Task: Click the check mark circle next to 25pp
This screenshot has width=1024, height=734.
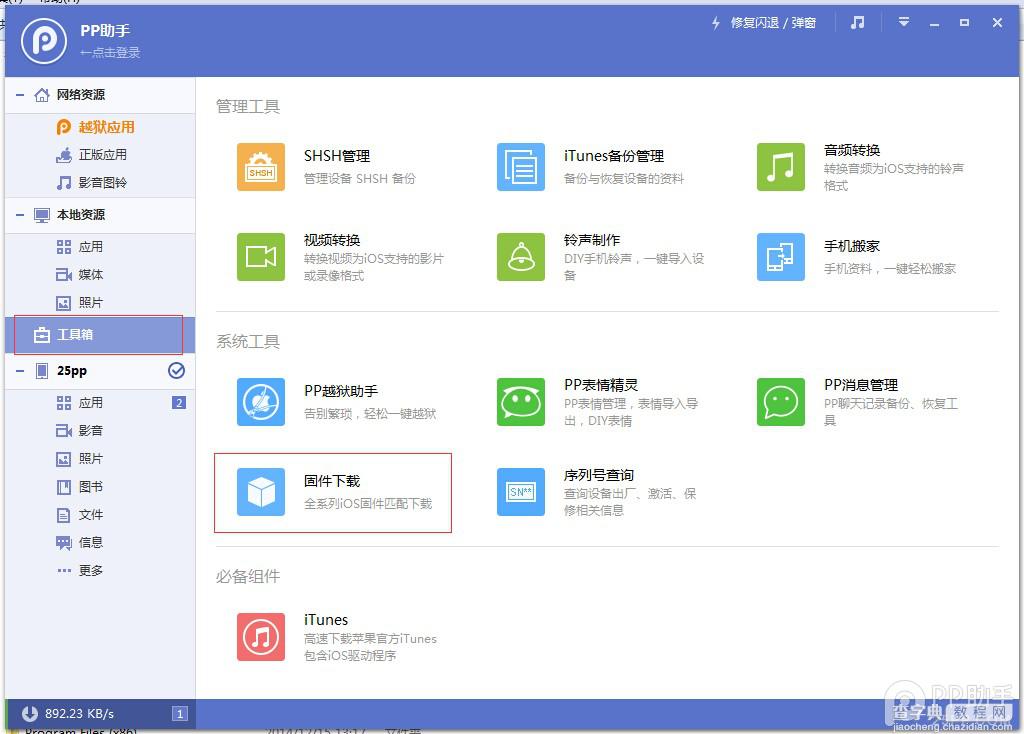Action: (176, 371)
